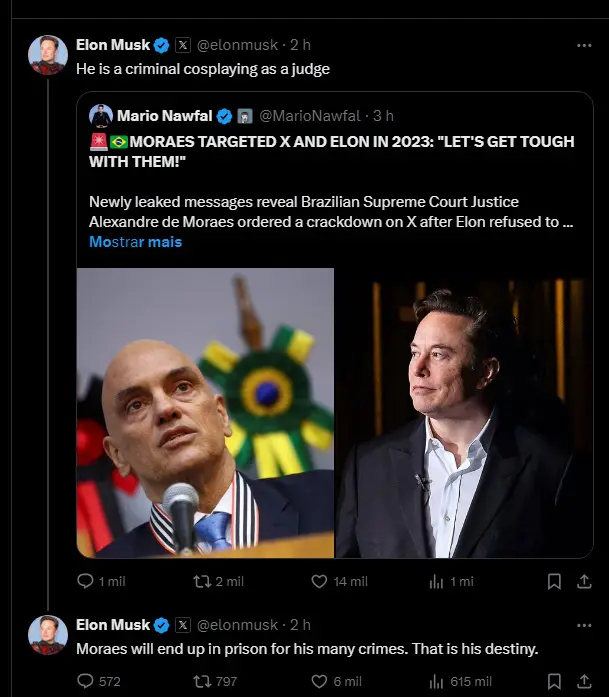This screenshot has width=609, height=697.
Task: Share the Moraes prison tweet
Action: click(582, 682)
